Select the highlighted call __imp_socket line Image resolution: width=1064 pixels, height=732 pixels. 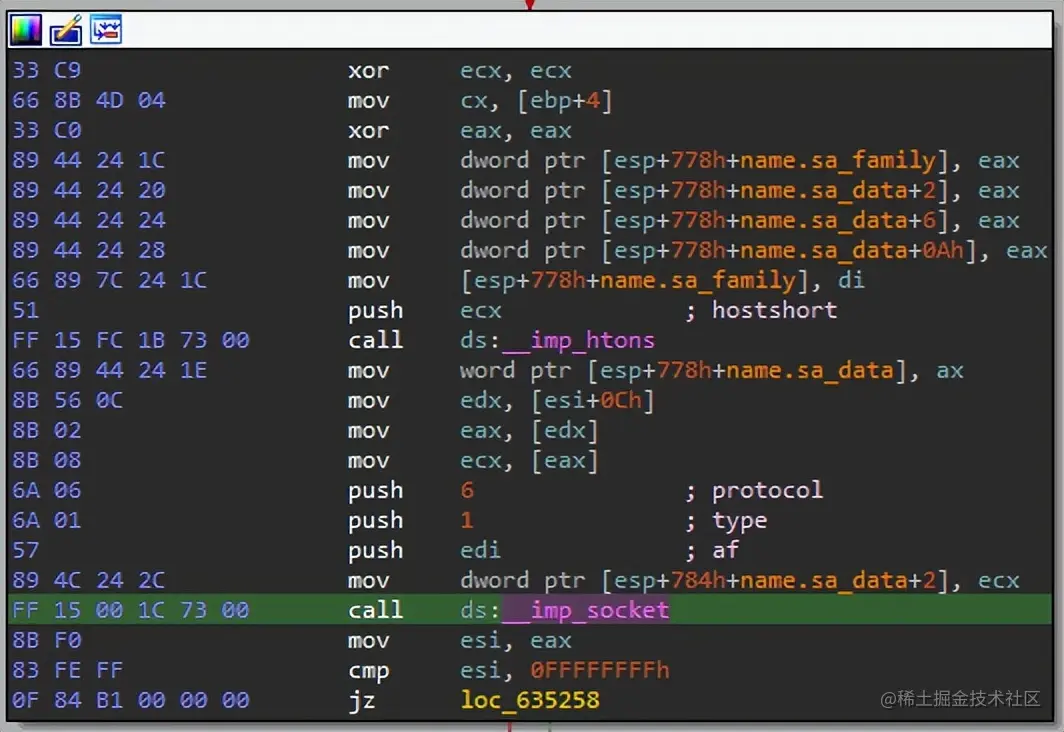click(530, 609)
